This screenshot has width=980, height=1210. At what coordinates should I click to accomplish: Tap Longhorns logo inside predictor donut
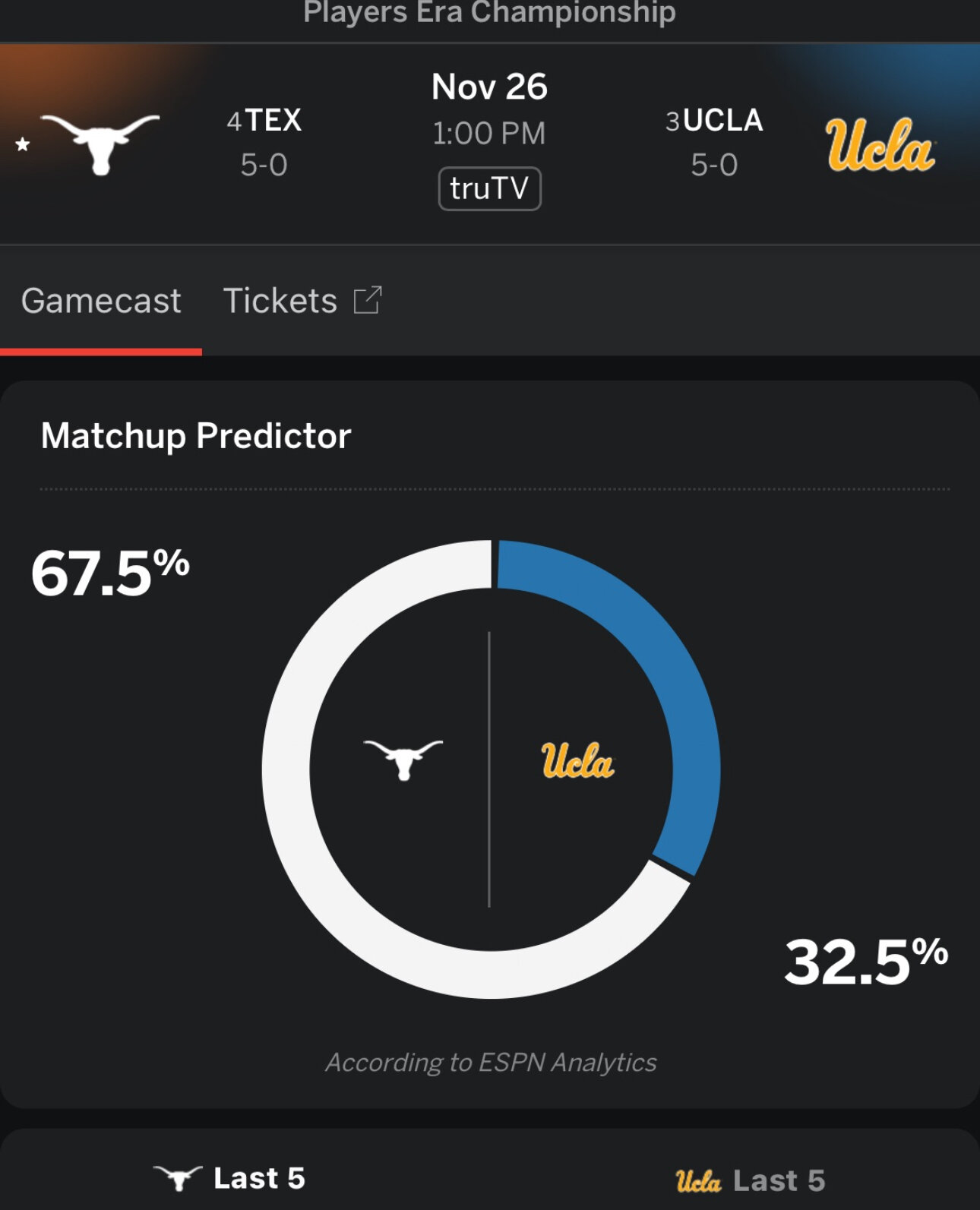point(403,759)
